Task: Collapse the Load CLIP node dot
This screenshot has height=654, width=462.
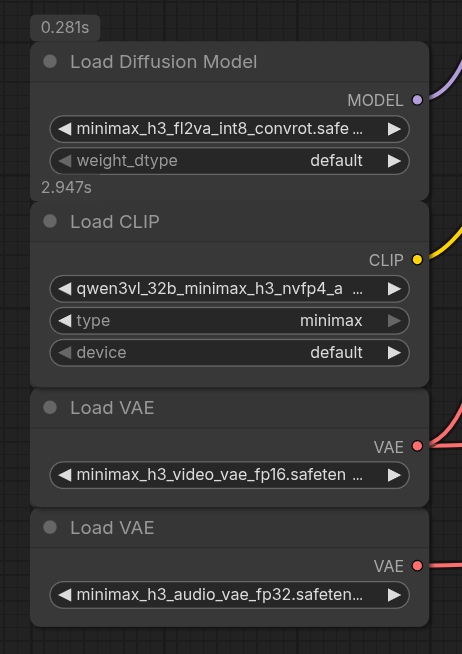Action: click(x=50, y=221)
